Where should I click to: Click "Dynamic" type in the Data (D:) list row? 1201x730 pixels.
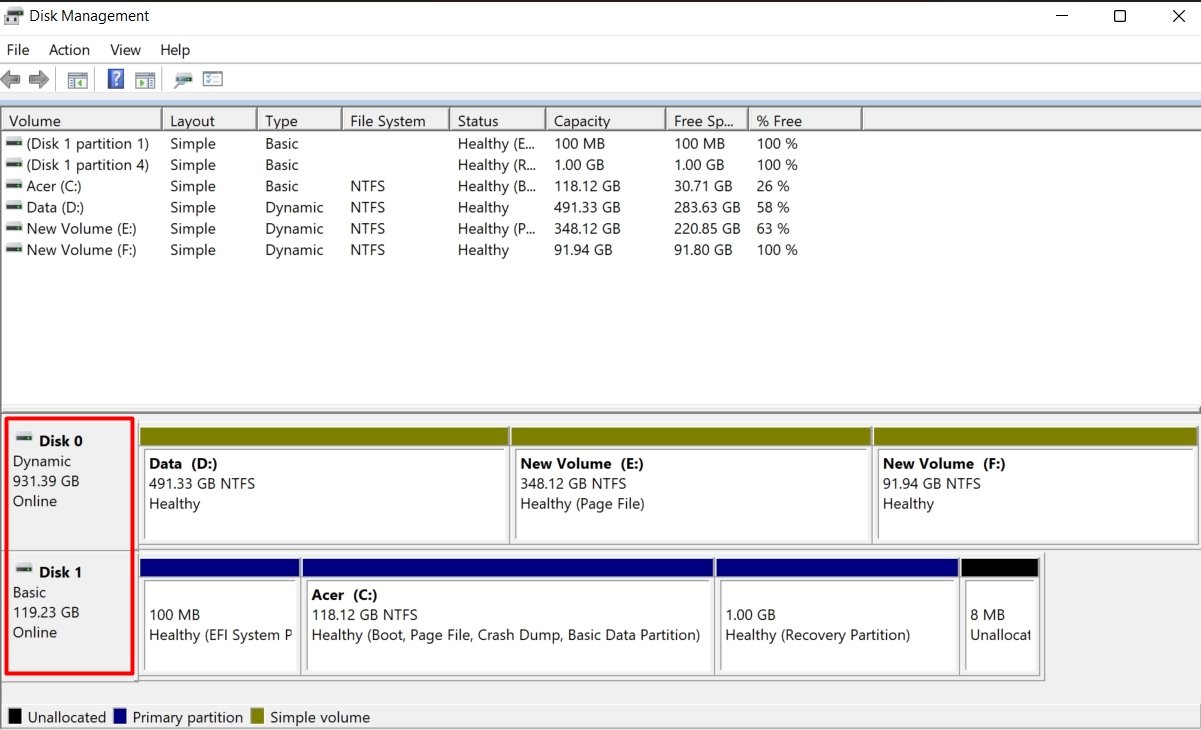pos(294,207)
